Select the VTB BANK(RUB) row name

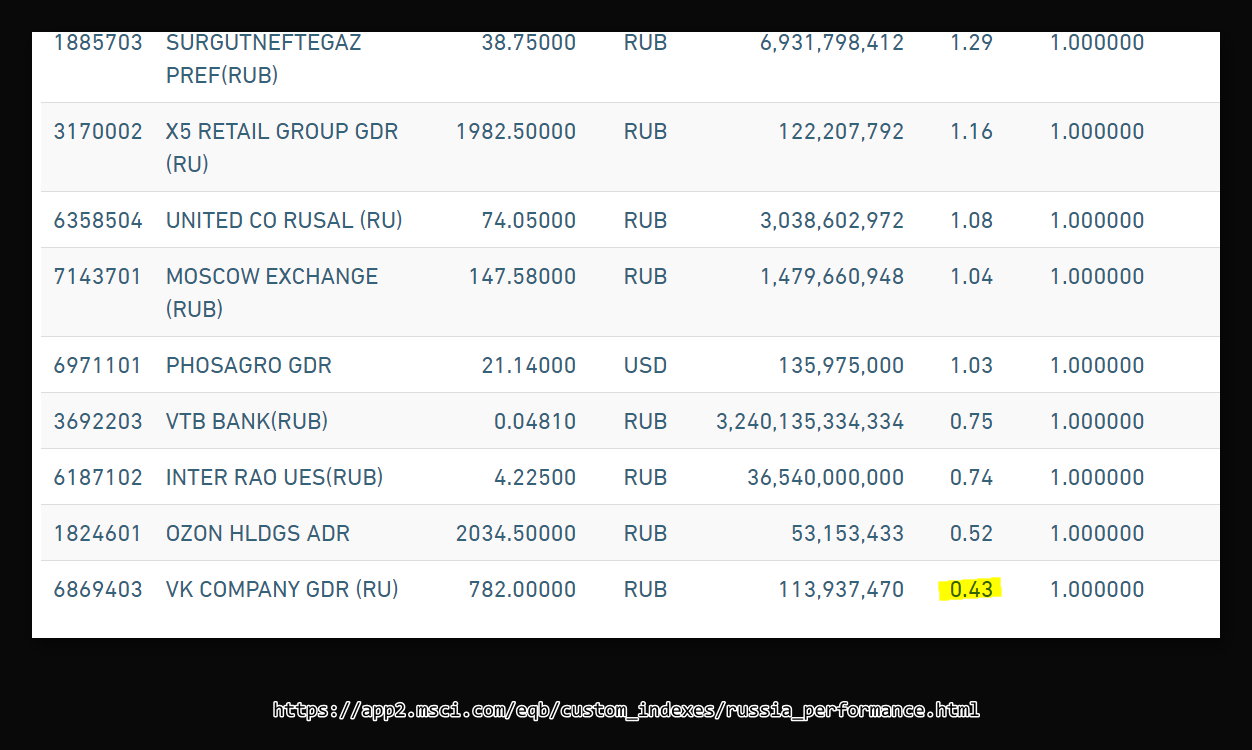(247, 422)
